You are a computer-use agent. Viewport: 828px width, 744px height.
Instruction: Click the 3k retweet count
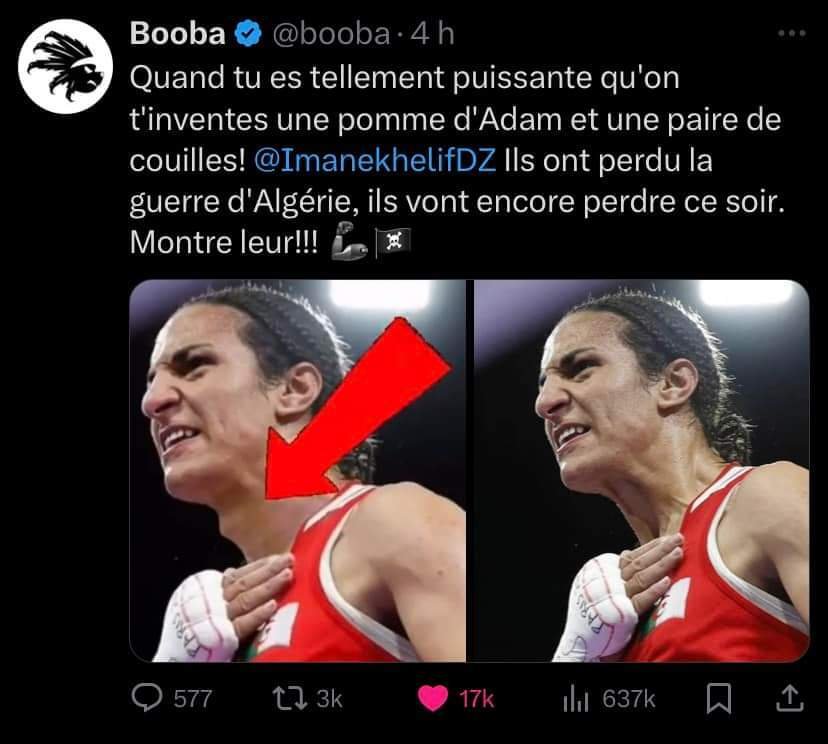point(330,699)
